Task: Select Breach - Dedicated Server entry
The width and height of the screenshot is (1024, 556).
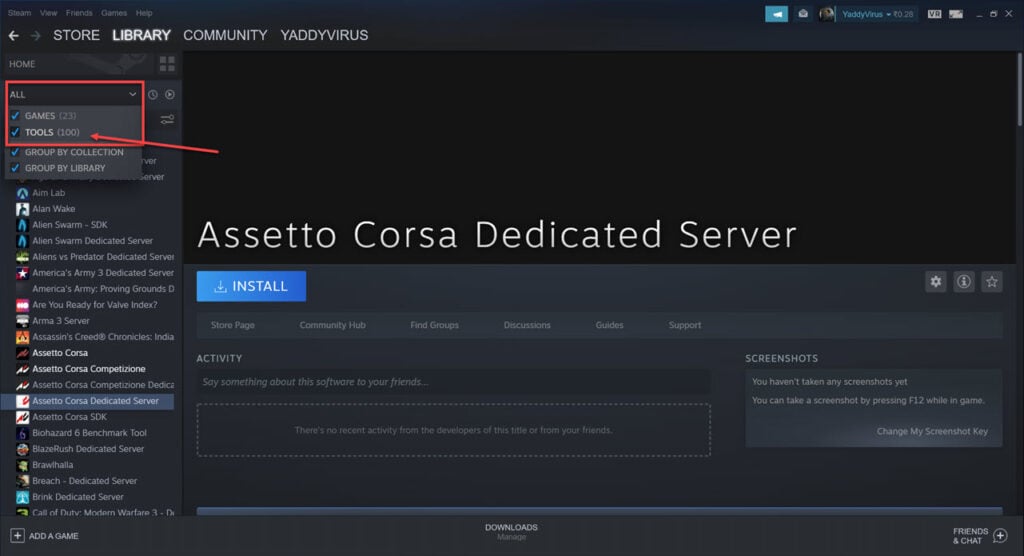Action: click(x=84, y=481)
